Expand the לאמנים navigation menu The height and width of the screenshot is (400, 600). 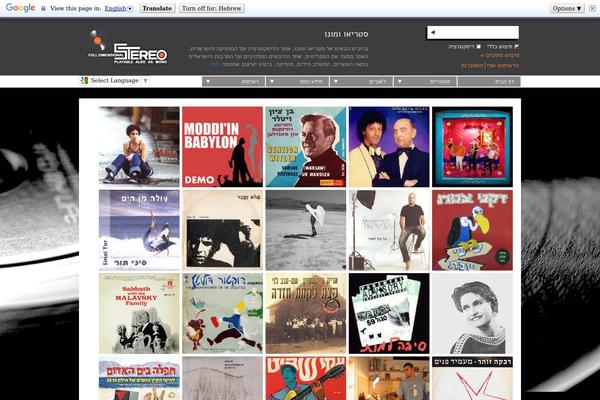click(361, 81)
